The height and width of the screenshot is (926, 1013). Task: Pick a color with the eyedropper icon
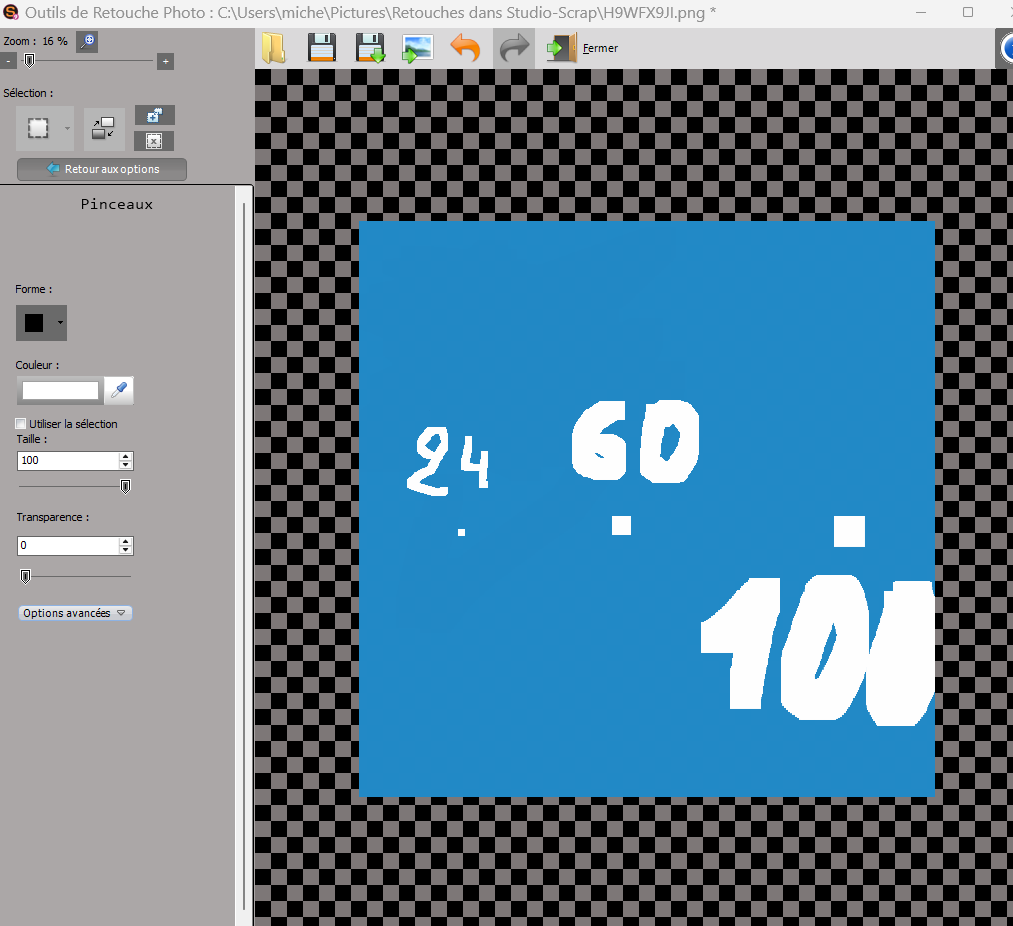point(119,390)
